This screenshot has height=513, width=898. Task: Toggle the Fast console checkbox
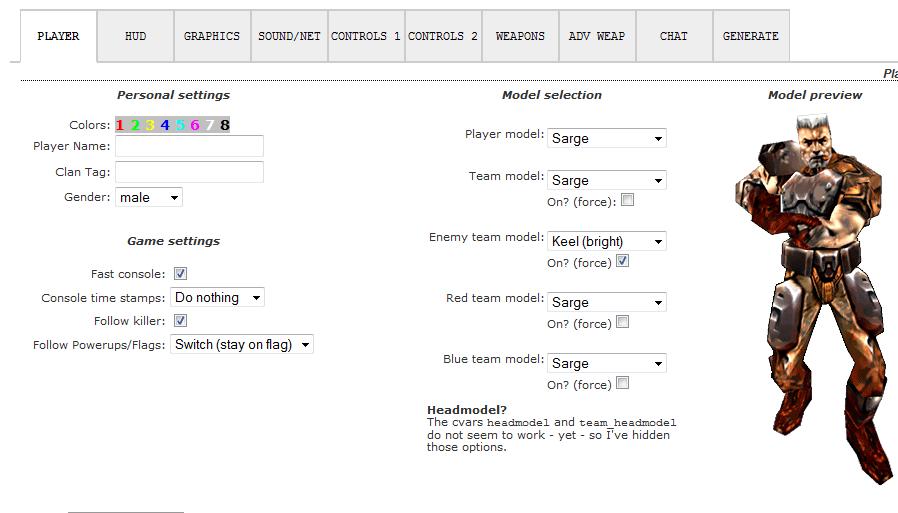pyautogui.click(x=180, y=274)
